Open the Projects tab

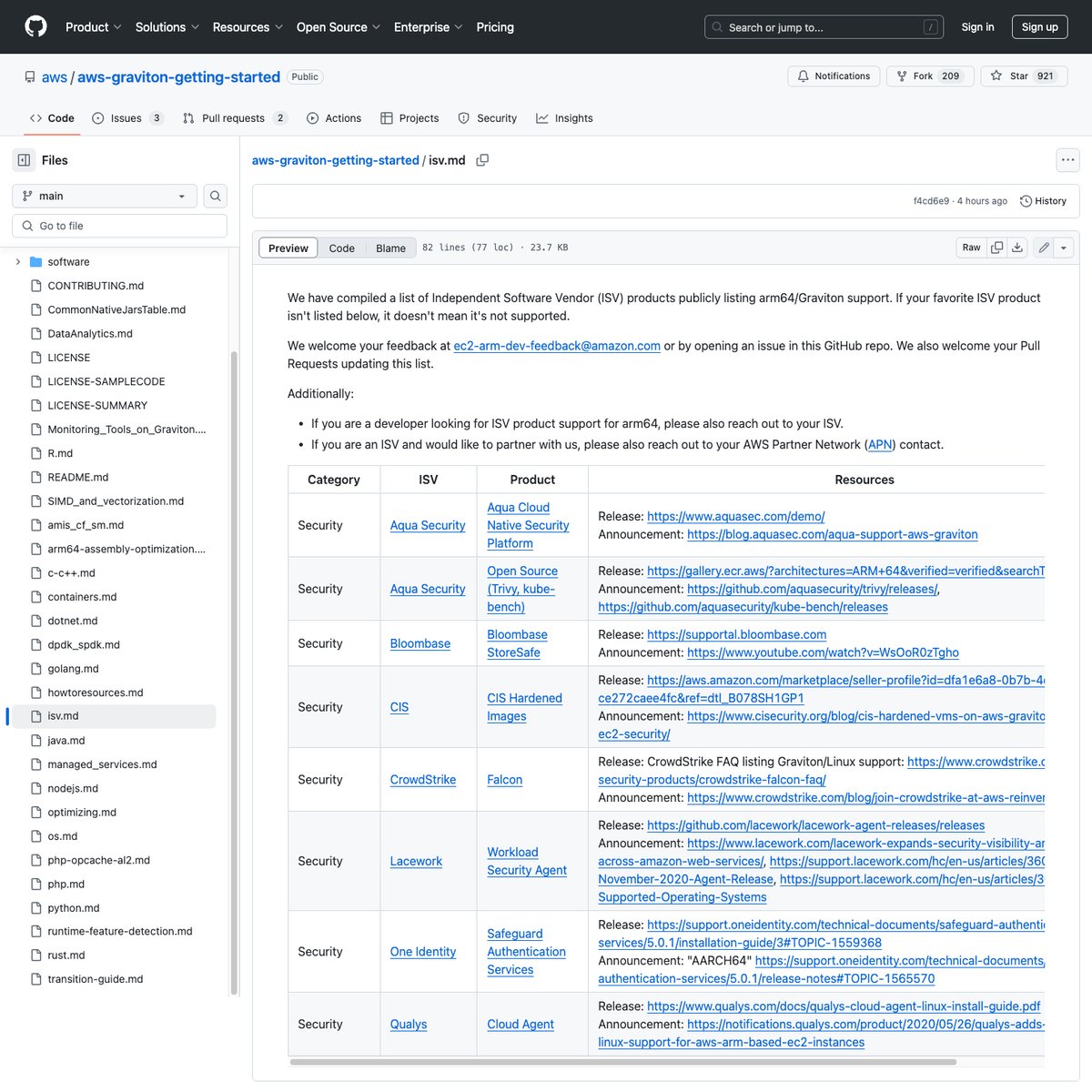409,118
